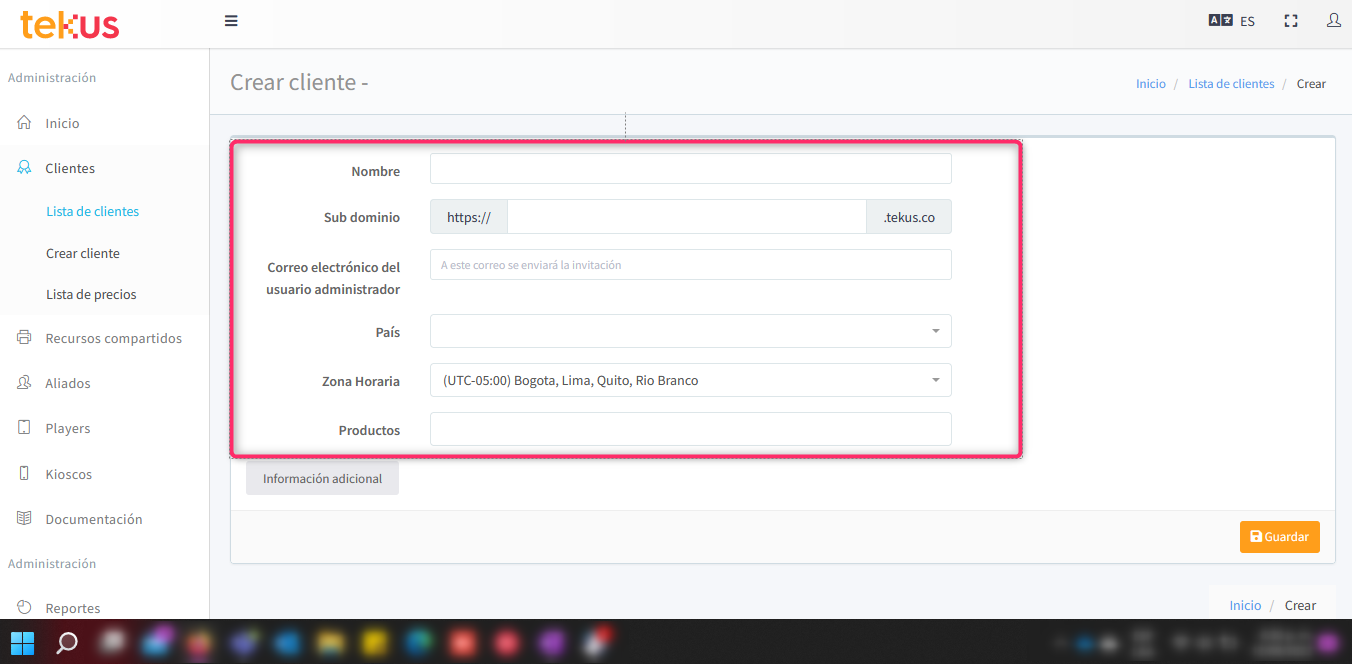Image resolution: width=1352 pixels, height=664 pixels.
Task: Click the Documentación book icon
Action: coord(25,519)
